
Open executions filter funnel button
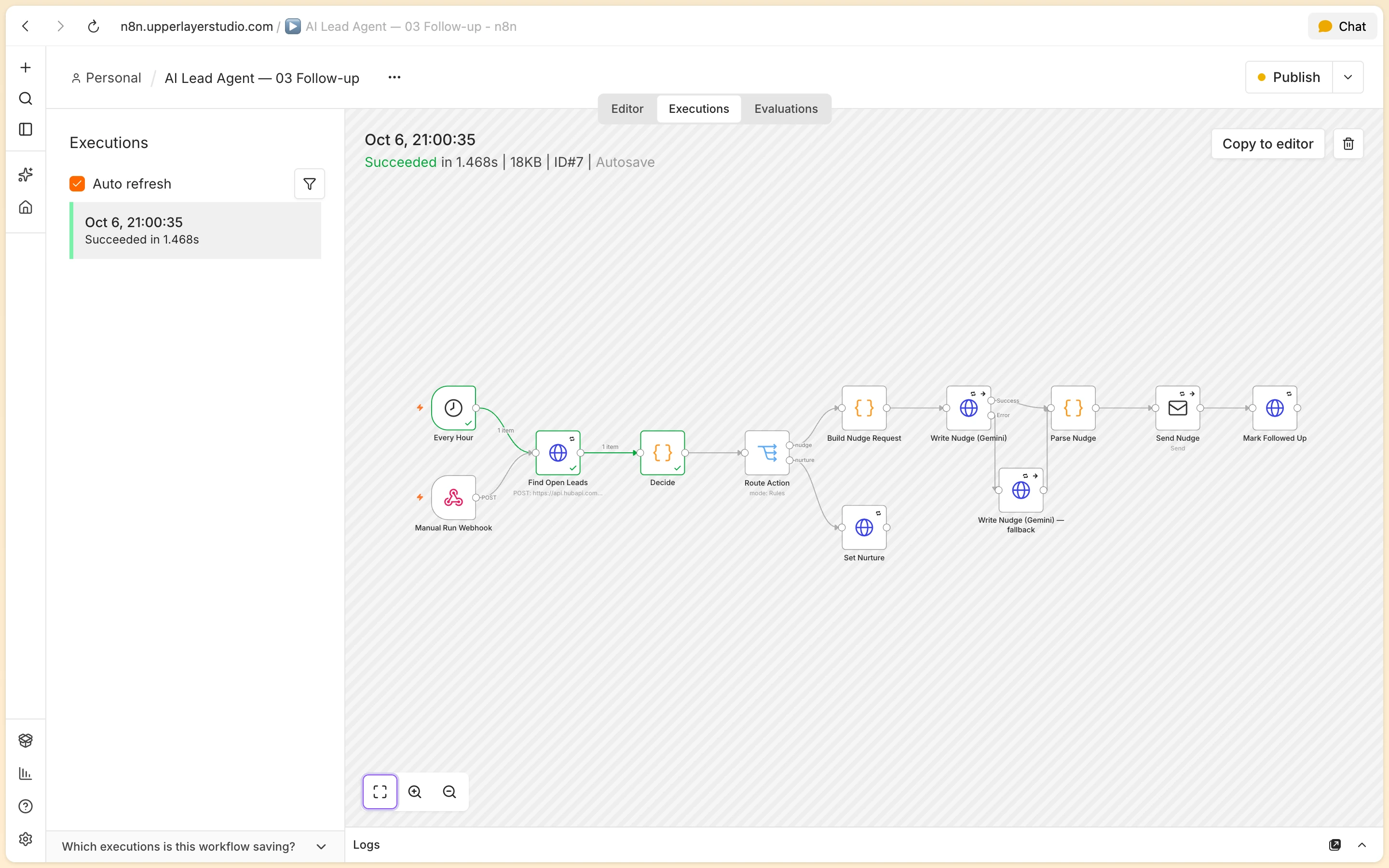point(309,184)
